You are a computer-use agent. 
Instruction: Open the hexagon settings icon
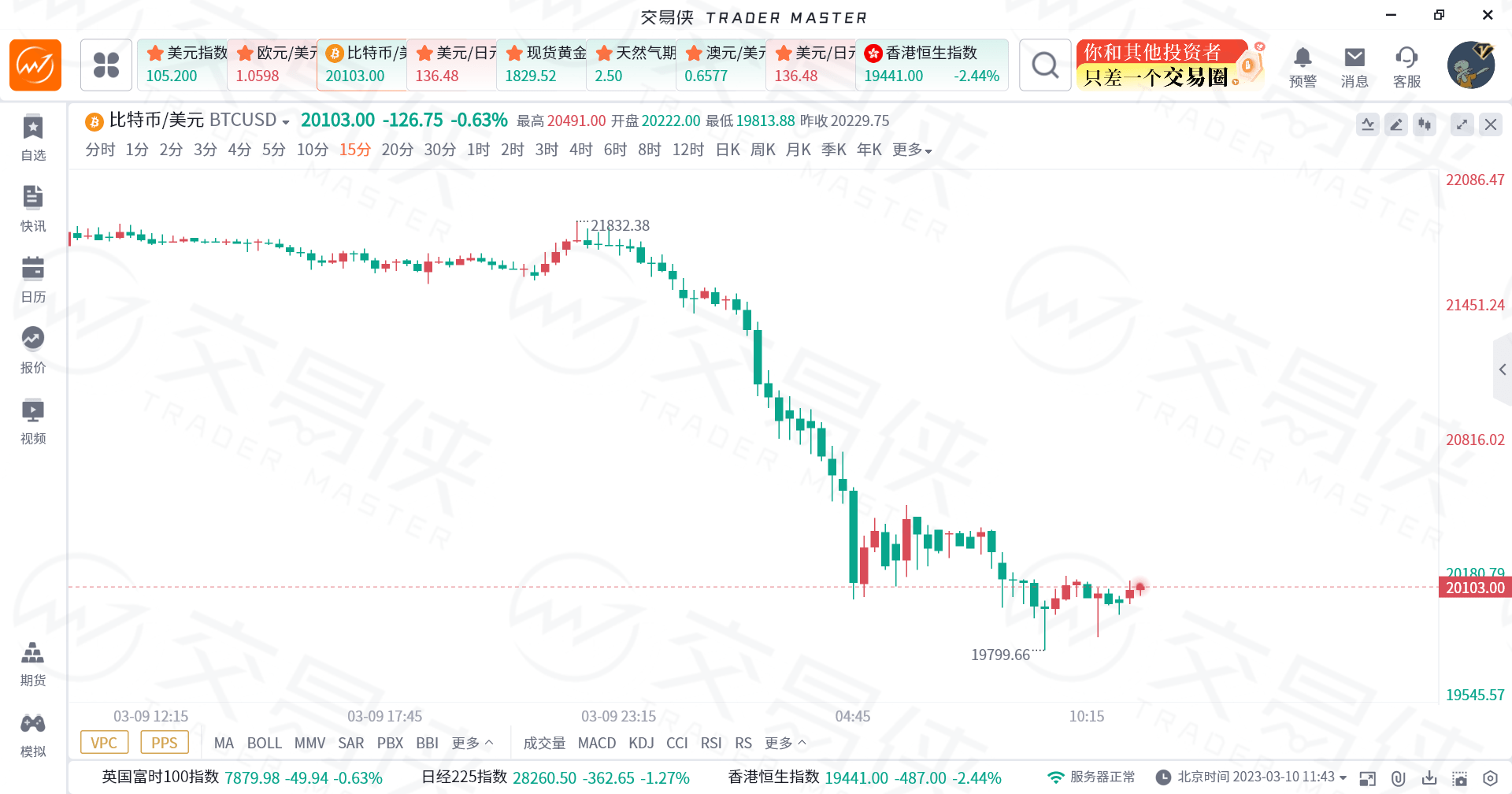tap(1490, 778)
